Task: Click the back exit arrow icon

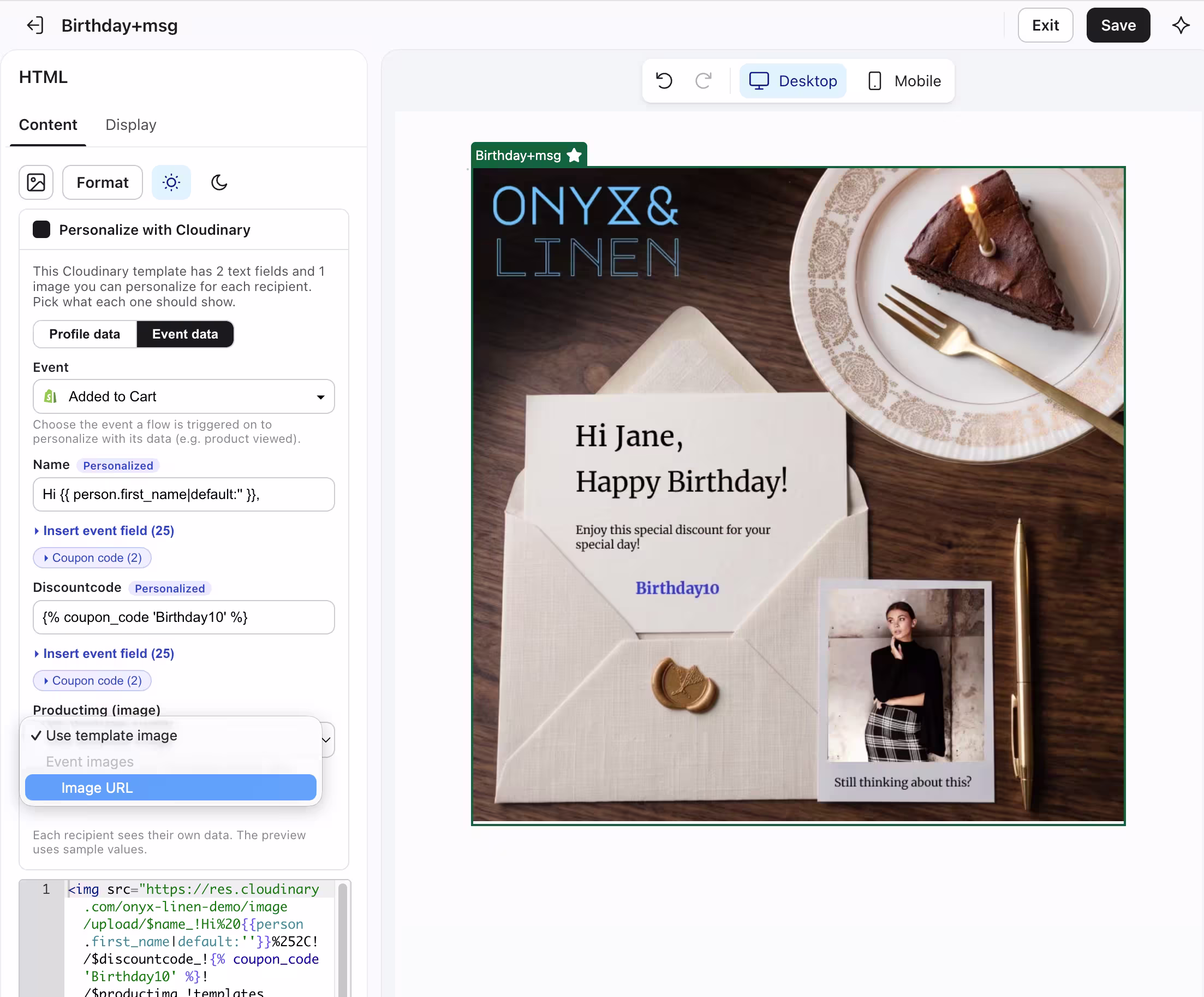Action: (35, 25)
